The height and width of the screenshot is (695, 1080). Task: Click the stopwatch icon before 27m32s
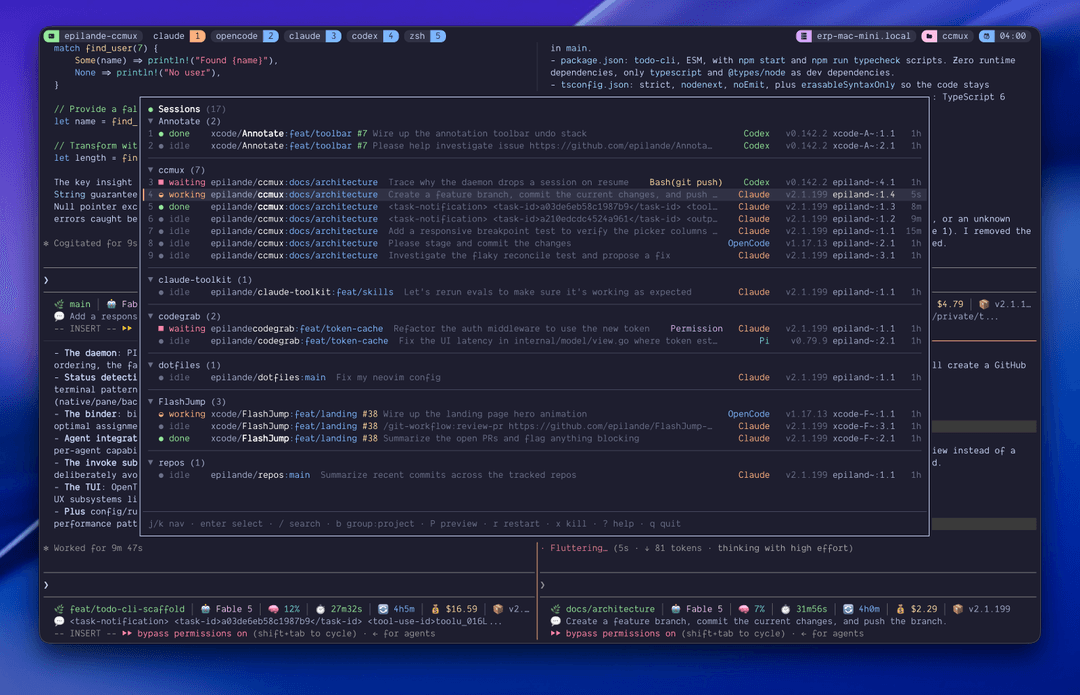pyautogui.click(x=320, y=609)
